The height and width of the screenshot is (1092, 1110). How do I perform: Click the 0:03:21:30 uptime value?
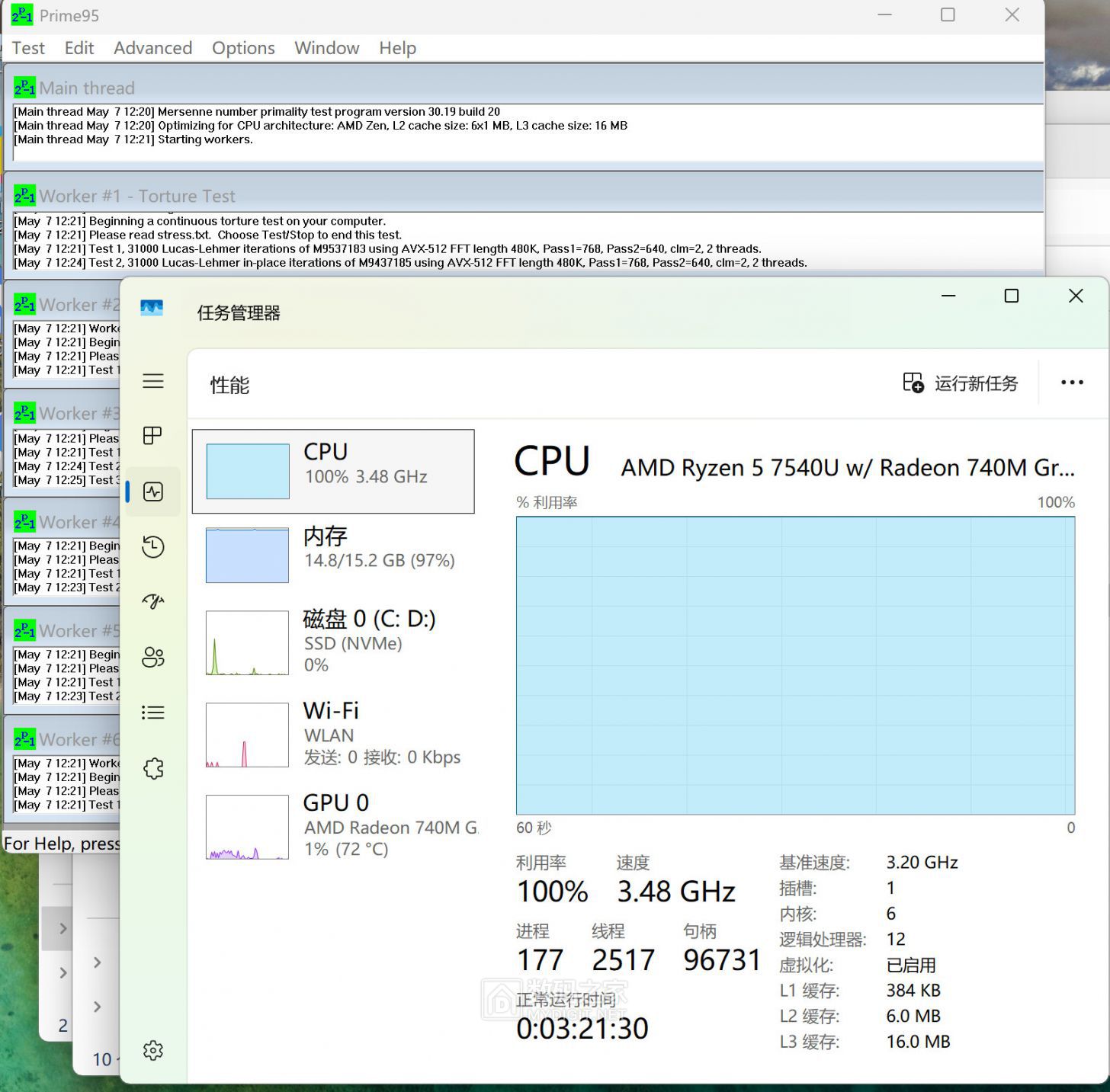pos(582,1028)
